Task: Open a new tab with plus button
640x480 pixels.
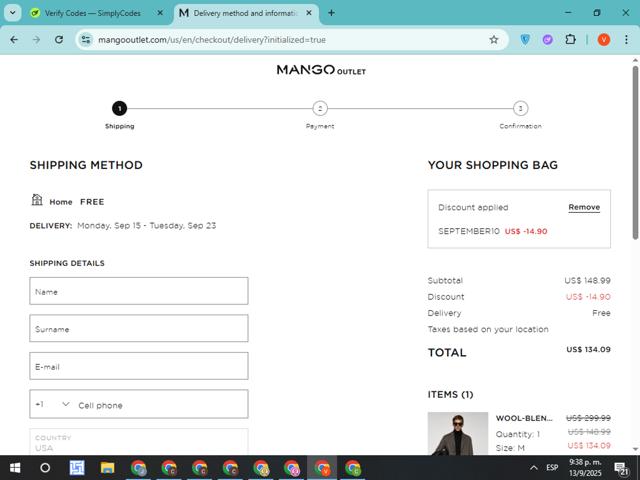Action: 331,13
